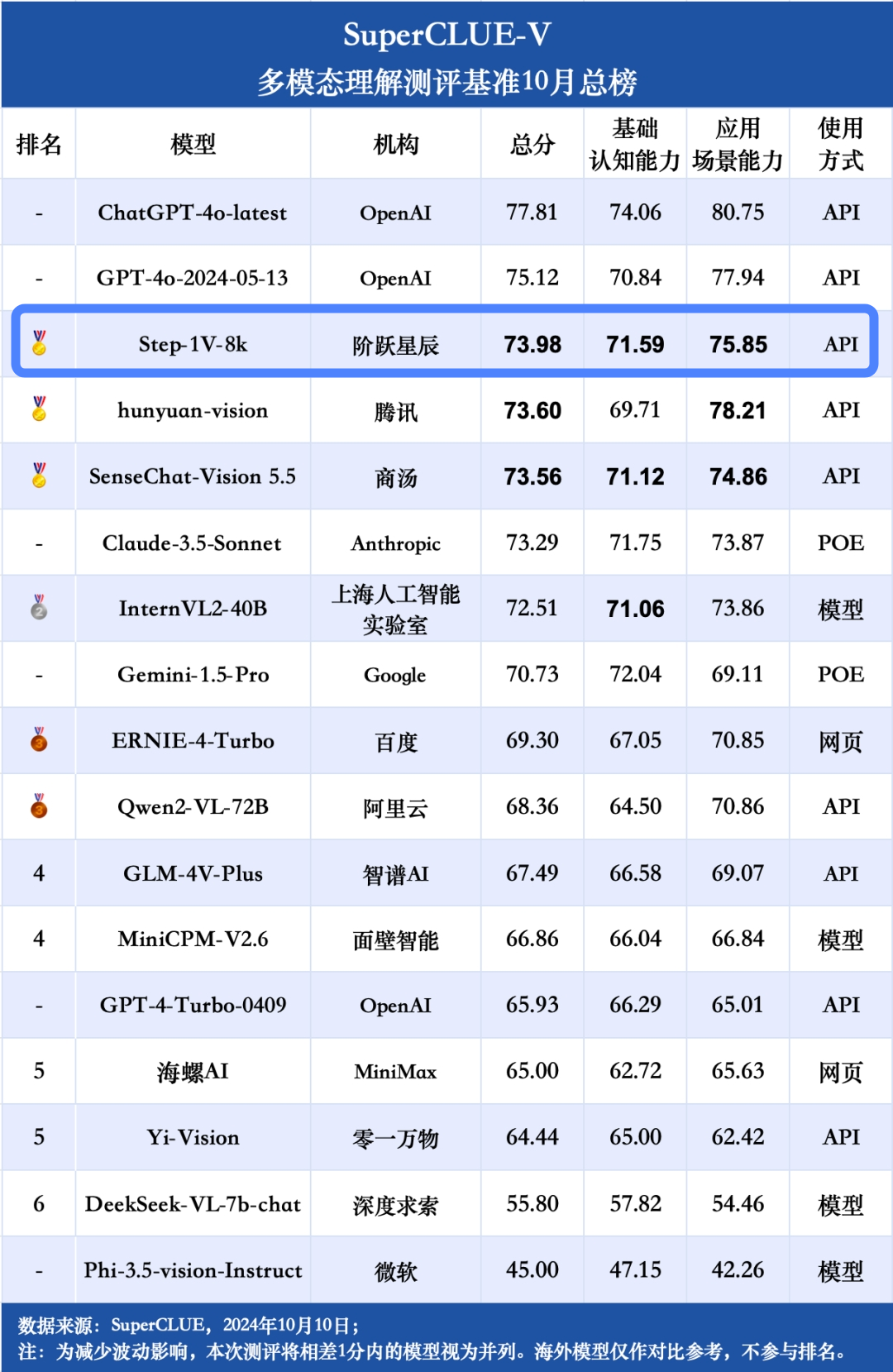The height and width of the screenshot is (1372, 893).
Task: Click the total score 73.56
Action: tap(532, 476)
